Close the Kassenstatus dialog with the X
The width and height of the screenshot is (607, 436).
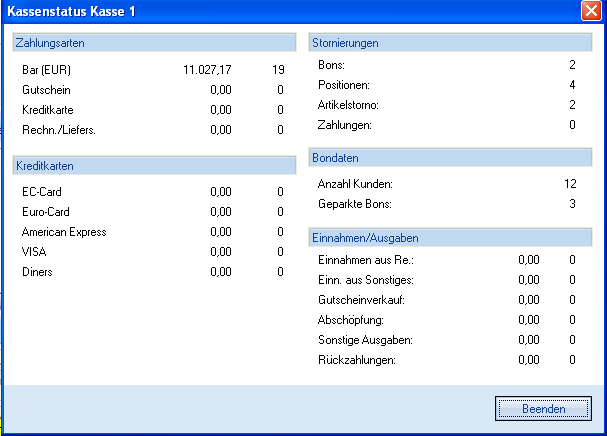click(x=590, y=11)
